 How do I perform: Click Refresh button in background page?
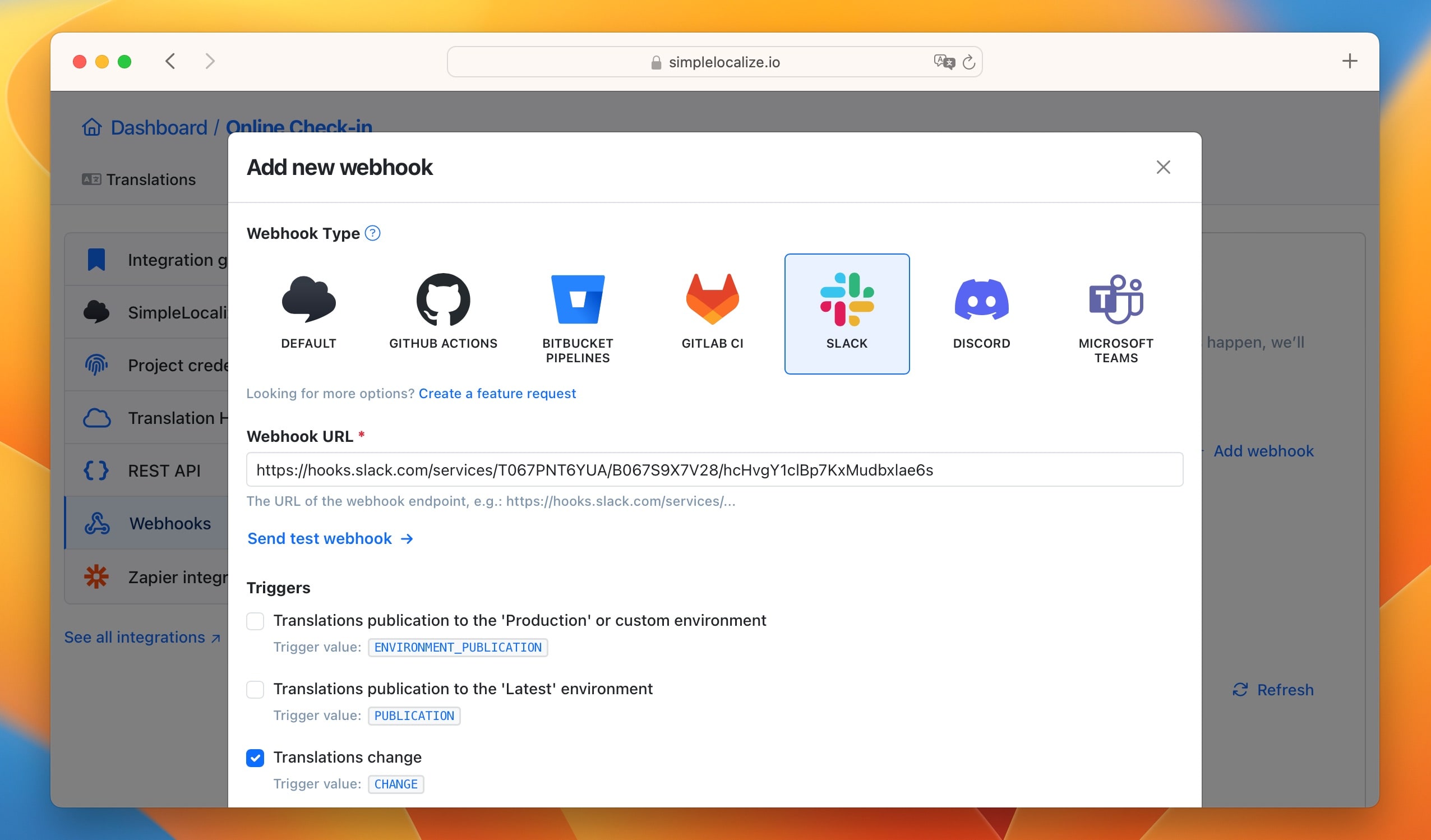[1272, 690]
